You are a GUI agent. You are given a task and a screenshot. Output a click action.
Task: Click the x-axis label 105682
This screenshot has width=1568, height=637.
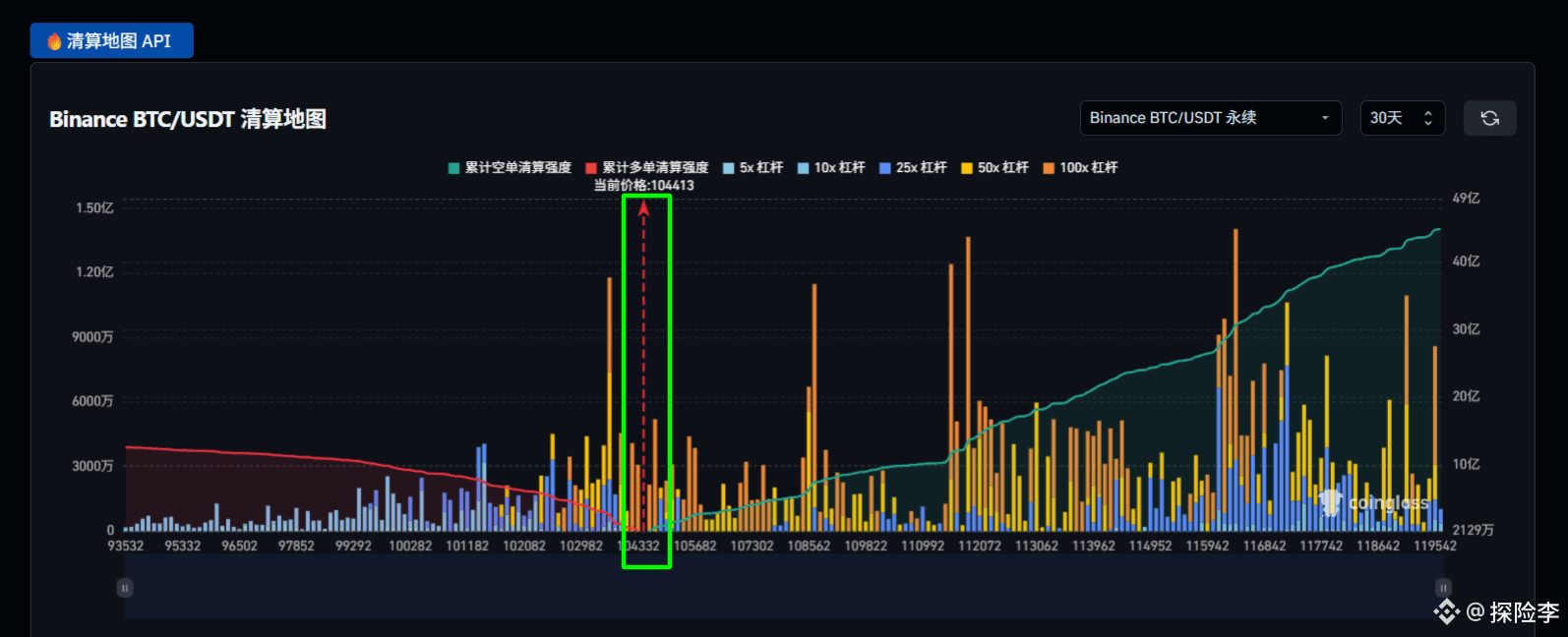coord(695,546)
